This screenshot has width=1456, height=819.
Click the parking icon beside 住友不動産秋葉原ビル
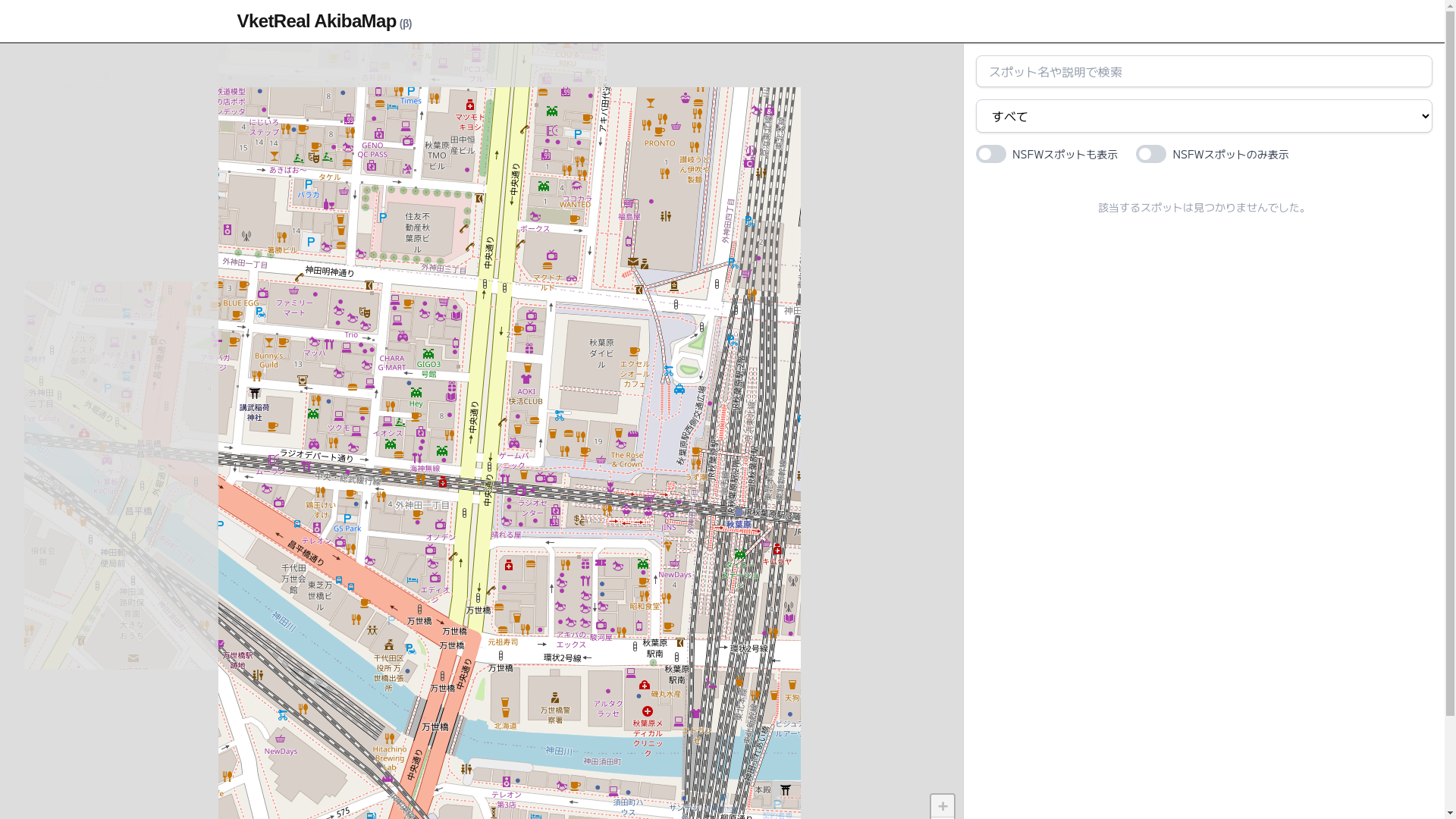(x=383, y=218)
